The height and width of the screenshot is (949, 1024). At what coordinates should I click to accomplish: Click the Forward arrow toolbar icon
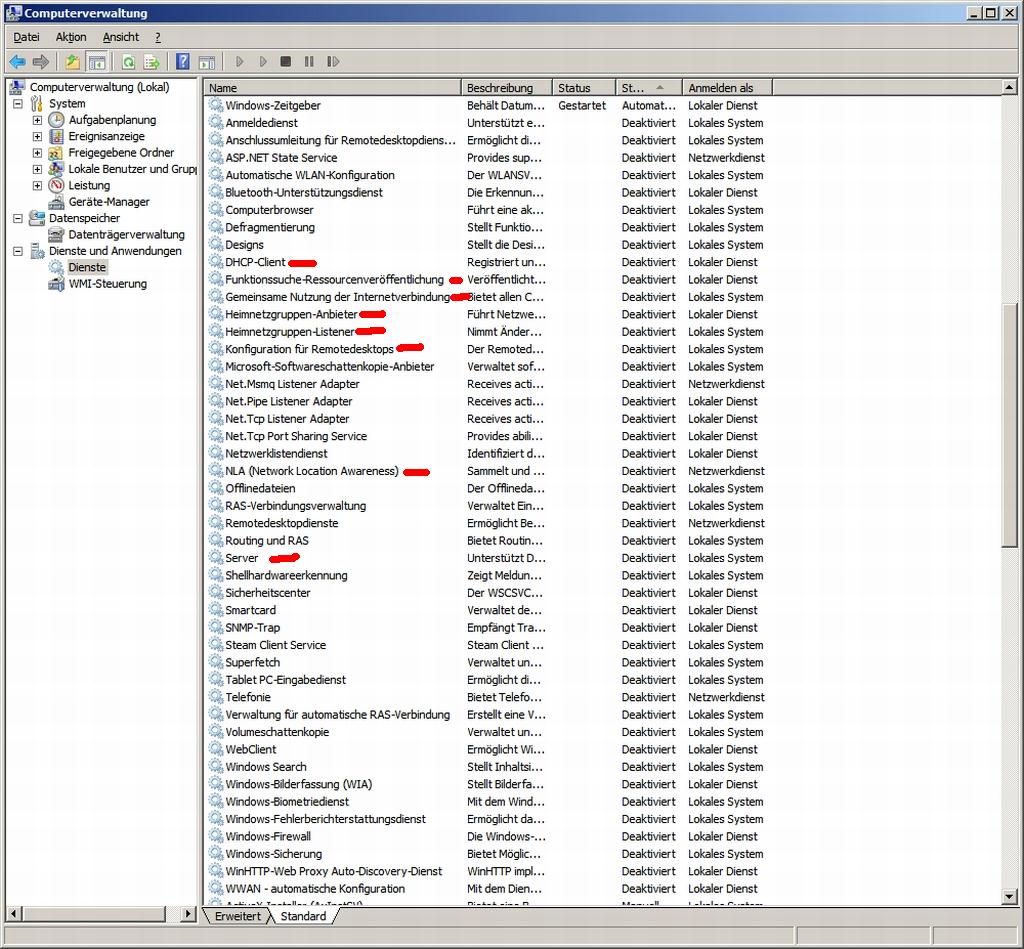click(40, 62)
